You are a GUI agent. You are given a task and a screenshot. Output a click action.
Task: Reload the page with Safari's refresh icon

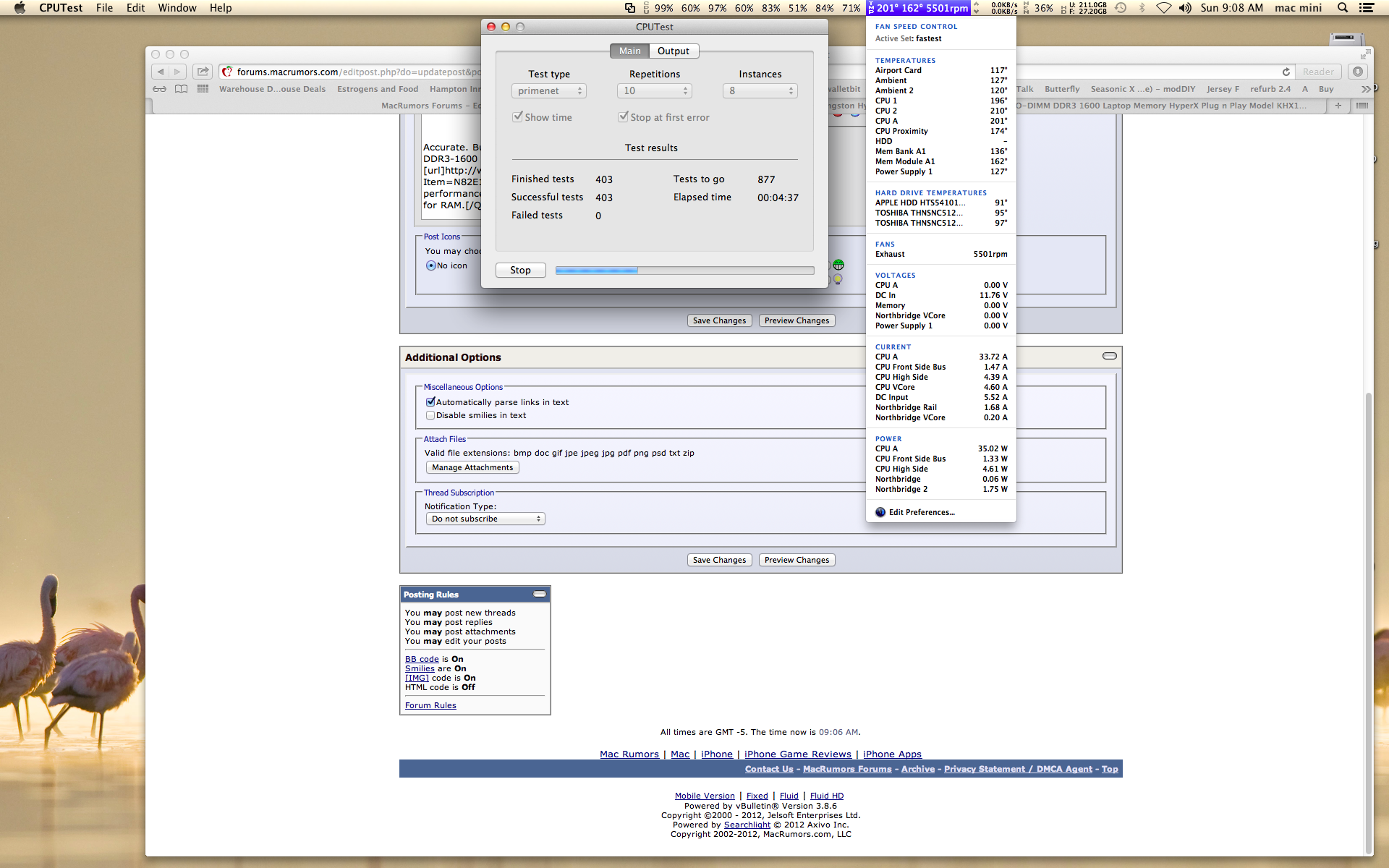tap(1286, 72)
